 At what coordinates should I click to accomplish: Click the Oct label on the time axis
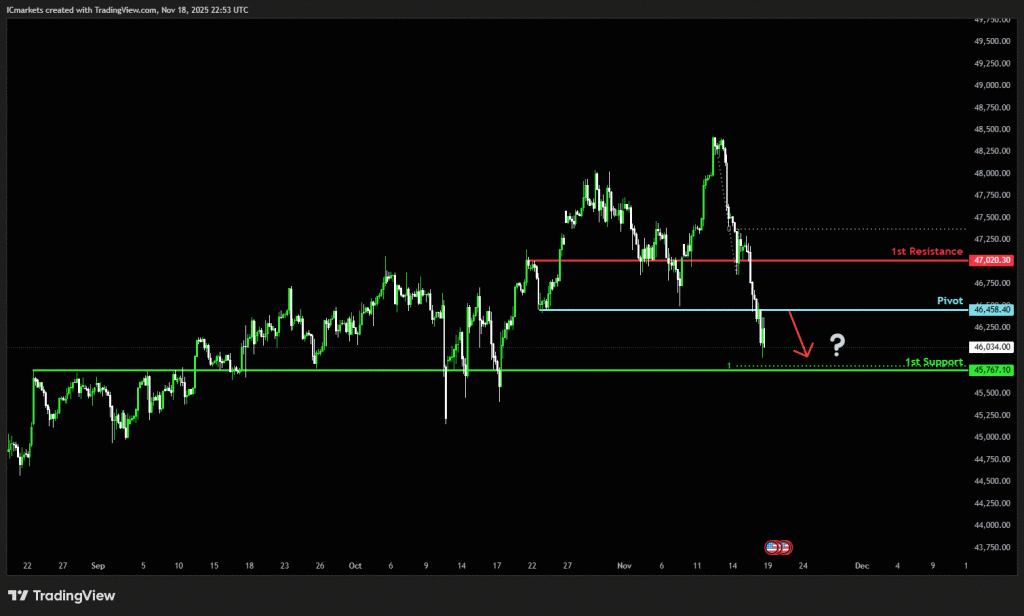pyautogui.click(x=354, y=565)
